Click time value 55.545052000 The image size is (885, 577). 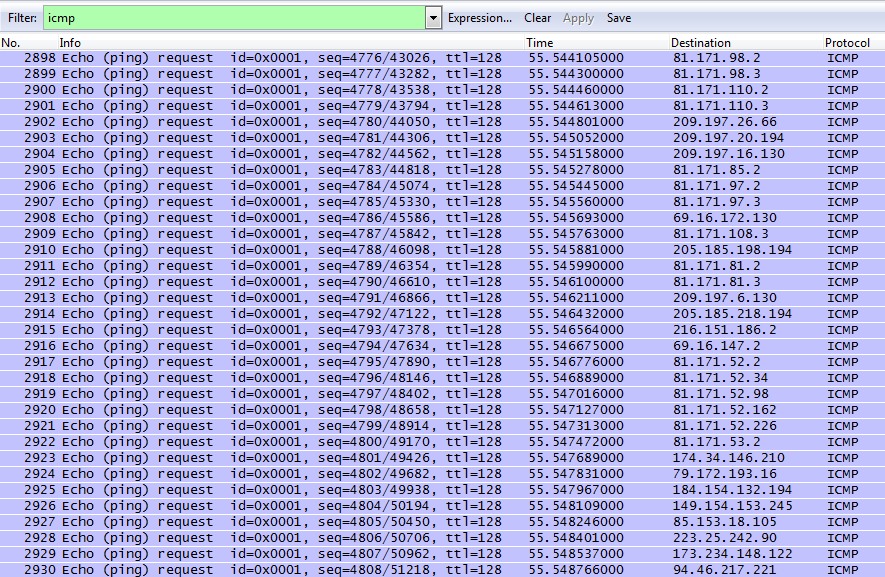[576, 138]
